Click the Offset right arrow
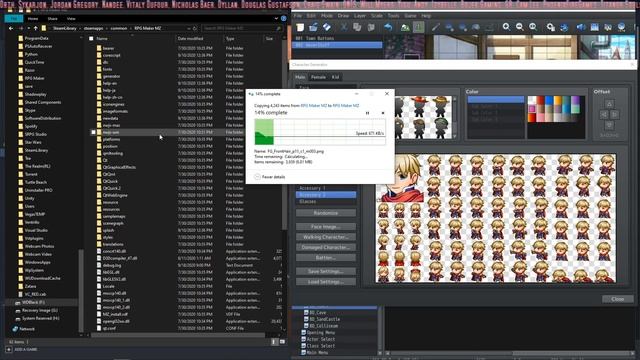Viewport: 640px width, 360px height. (x=614, y=115)
